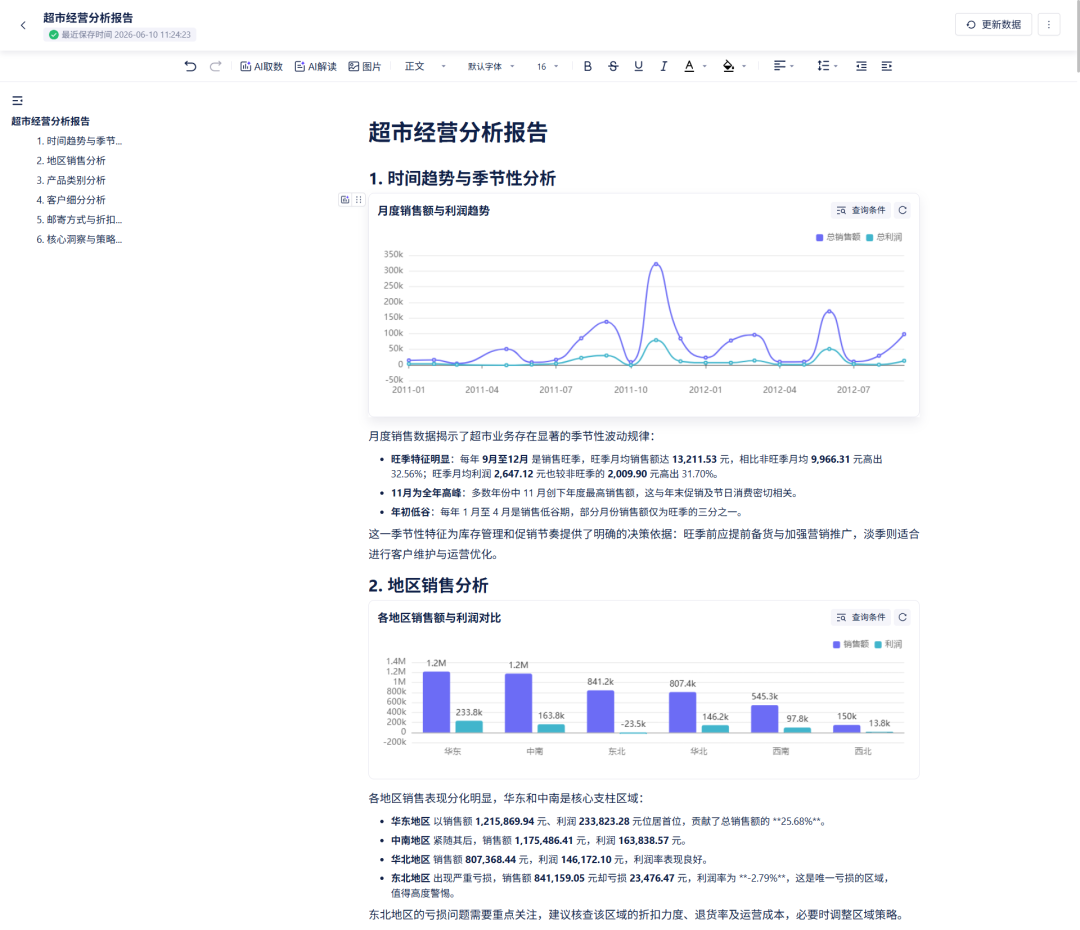Click the 华东 sales bar labeled 1.2M
Viewport: 1080px width, 930px height.
tap(436, 702)
